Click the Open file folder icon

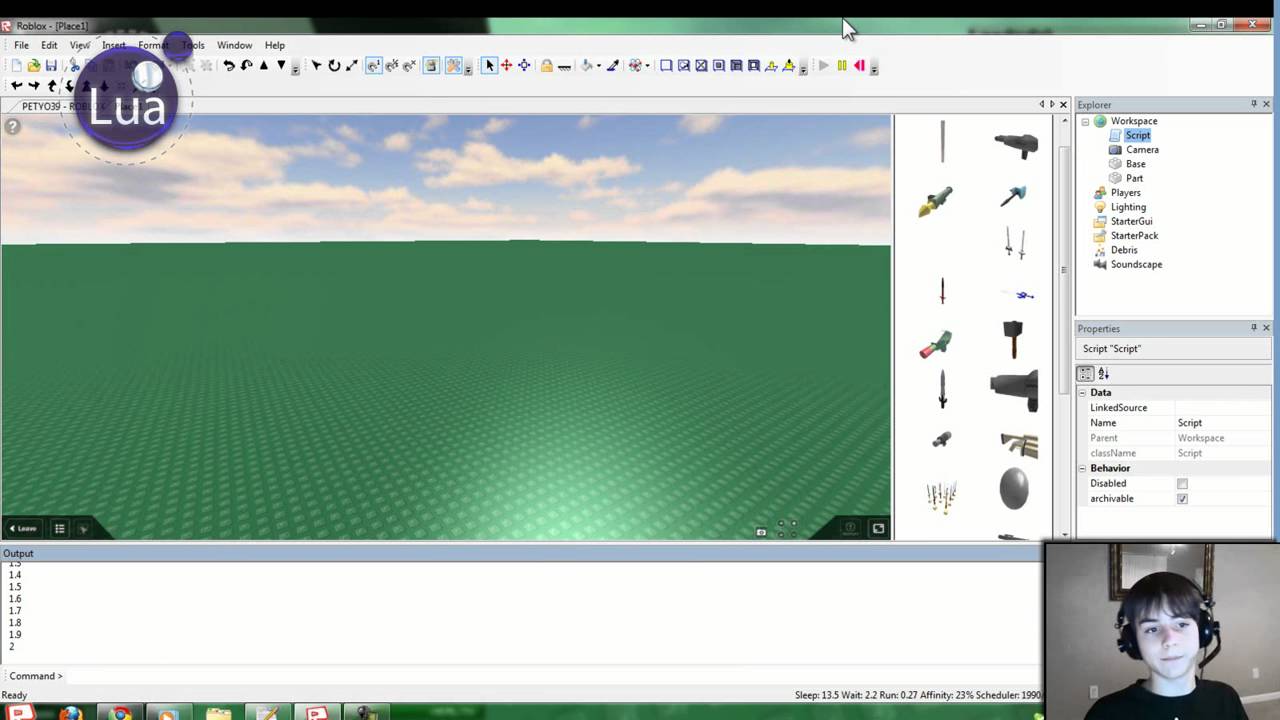[34, 66]
